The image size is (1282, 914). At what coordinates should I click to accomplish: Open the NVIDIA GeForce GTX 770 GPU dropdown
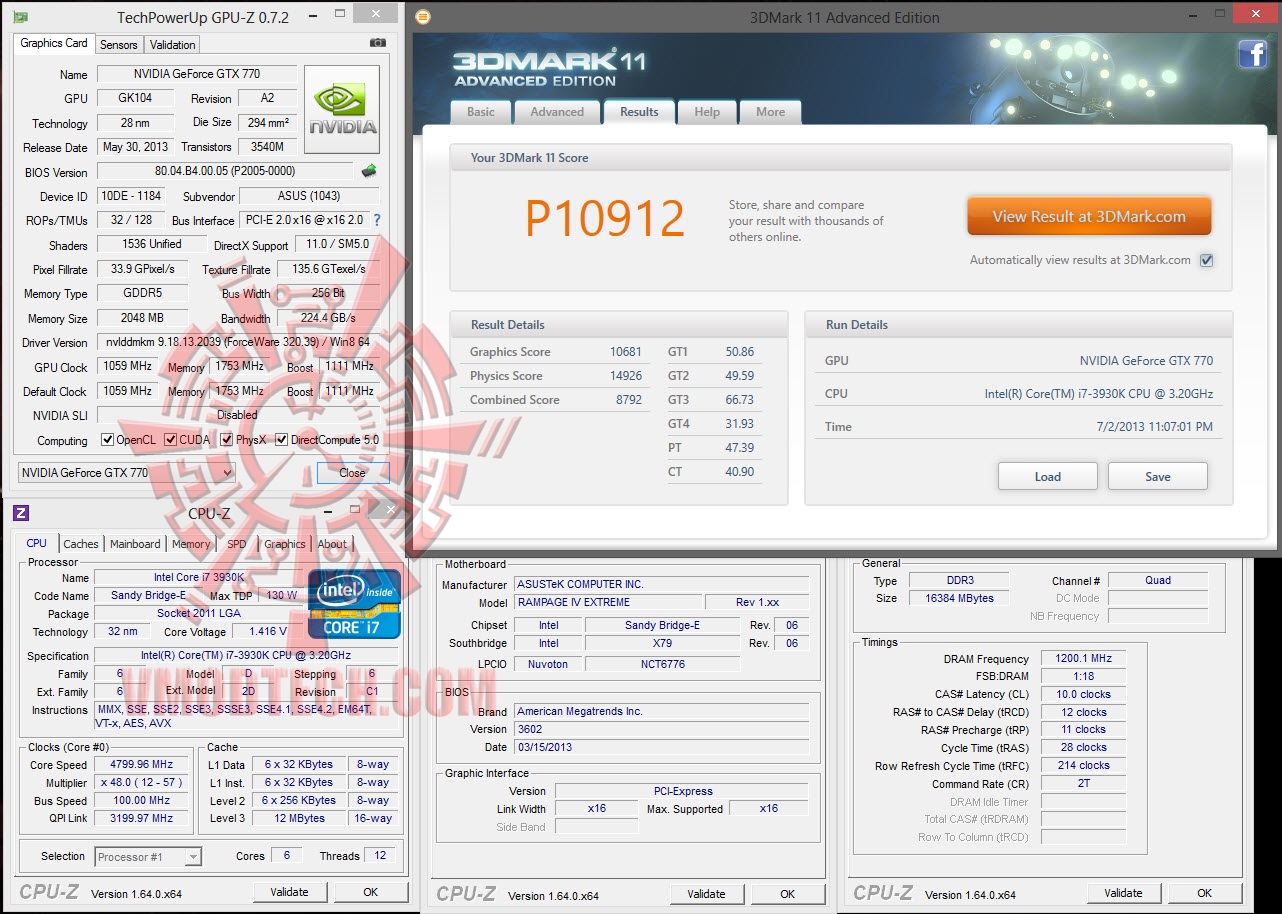pyautogui.click(x=126, y=473)
